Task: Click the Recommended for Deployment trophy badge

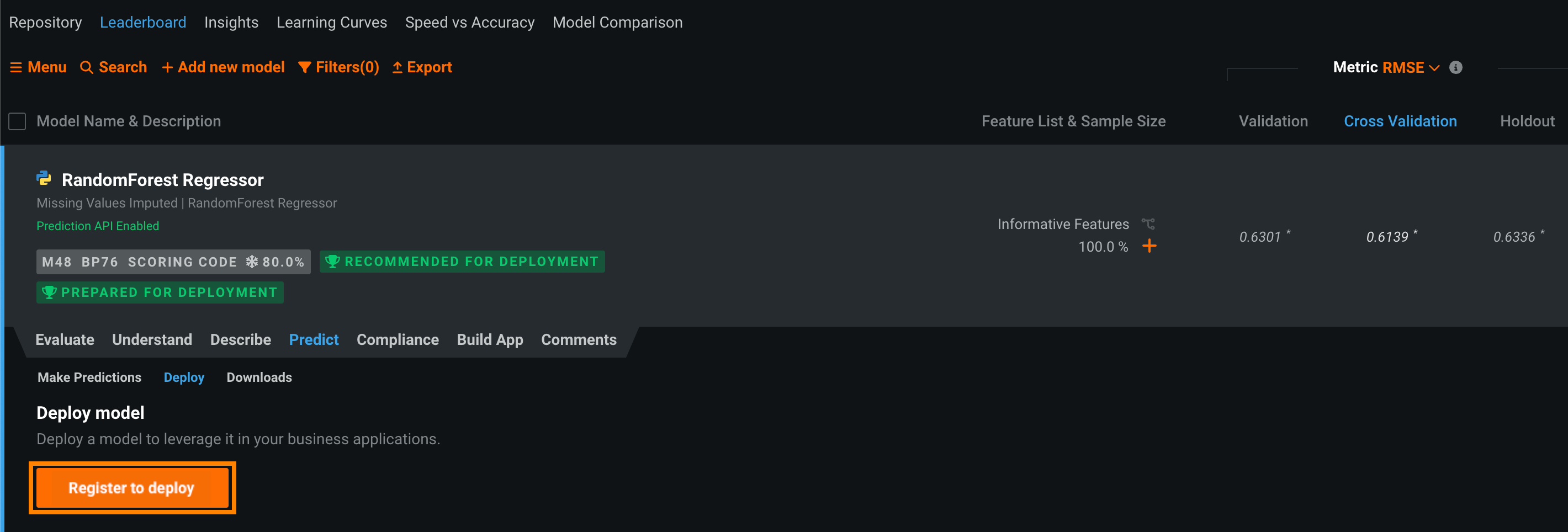Action: pyautogui.click(x=462, y=262)
